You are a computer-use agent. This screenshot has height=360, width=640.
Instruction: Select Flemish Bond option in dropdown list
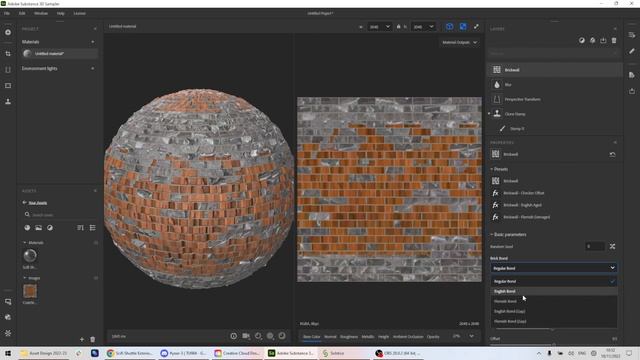point(554,301)
